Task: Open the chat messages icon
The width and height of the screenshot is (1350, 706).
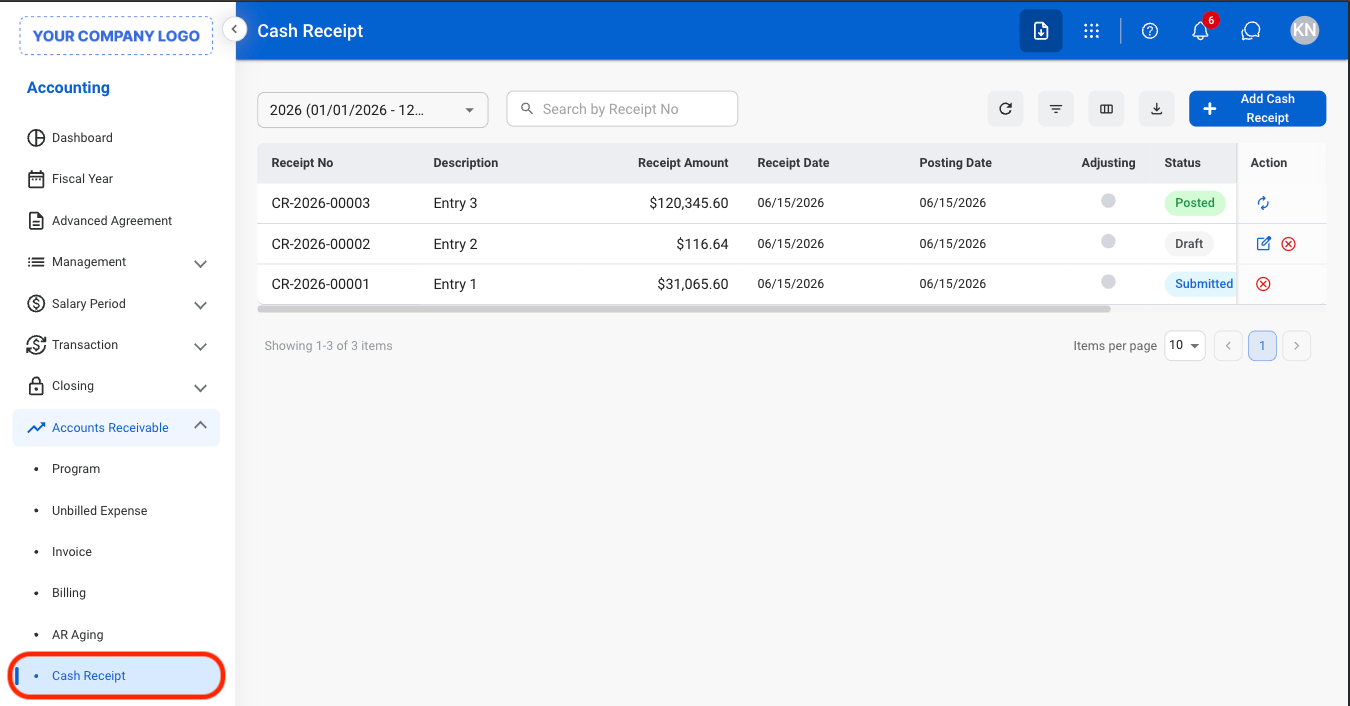Action: coord(1250,31)
